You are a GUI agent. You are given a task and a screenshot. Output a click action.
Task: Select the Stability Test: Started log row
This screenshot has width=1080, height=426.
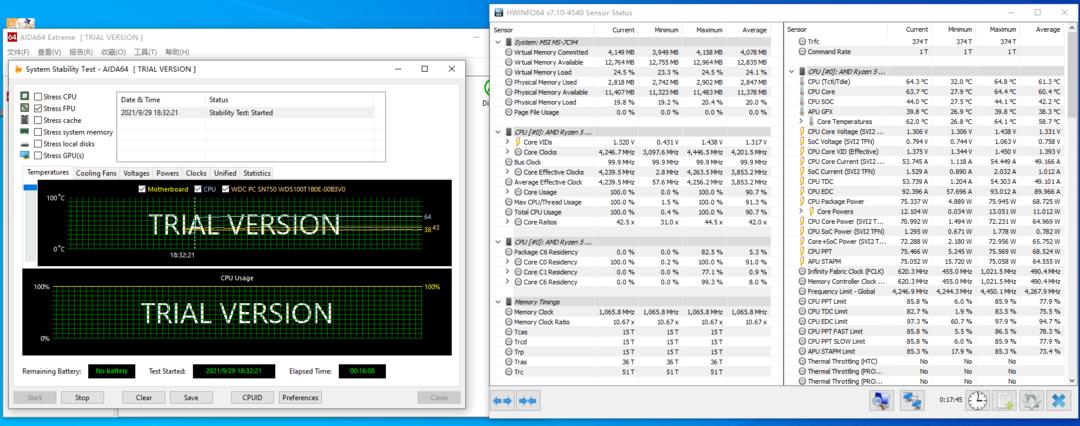(246, 112)
